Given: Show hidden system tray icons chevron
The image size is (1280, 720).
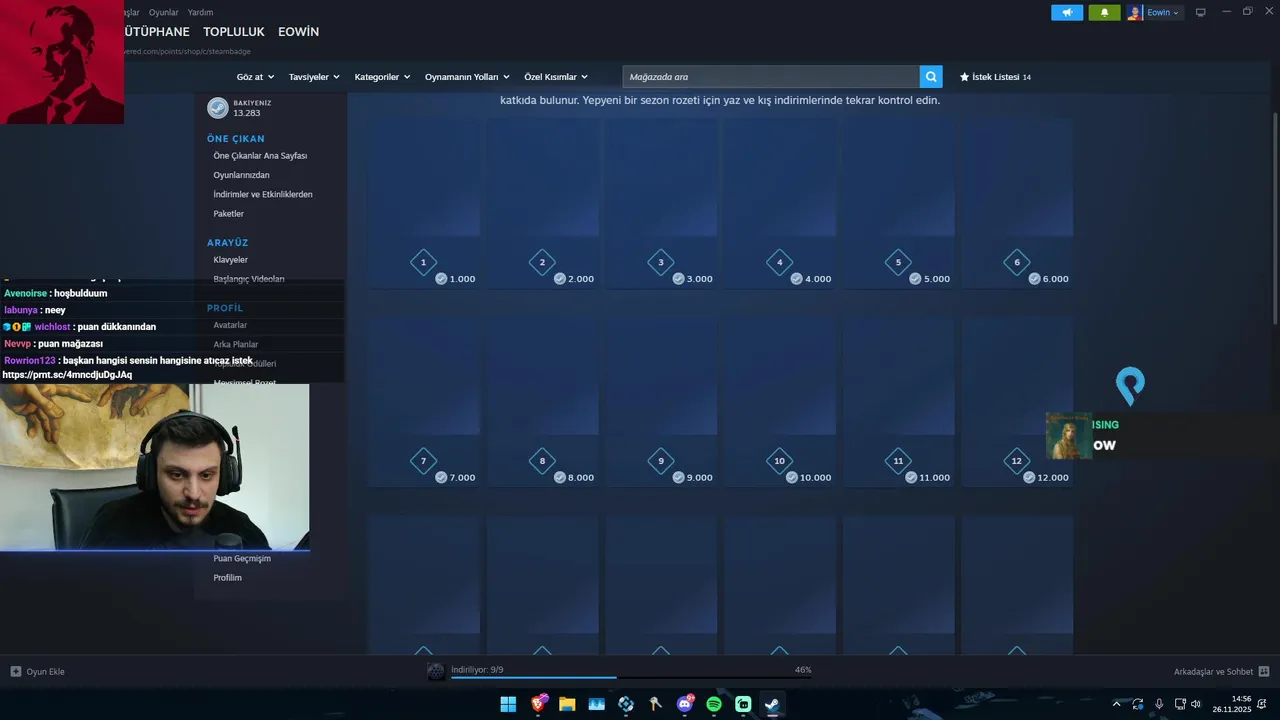Looking at the screenshot, I should point(1117,704).
